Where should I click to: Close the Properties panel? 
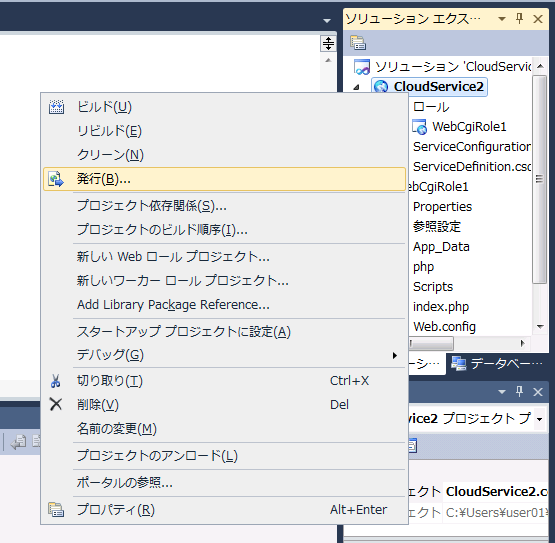[538, 392]
